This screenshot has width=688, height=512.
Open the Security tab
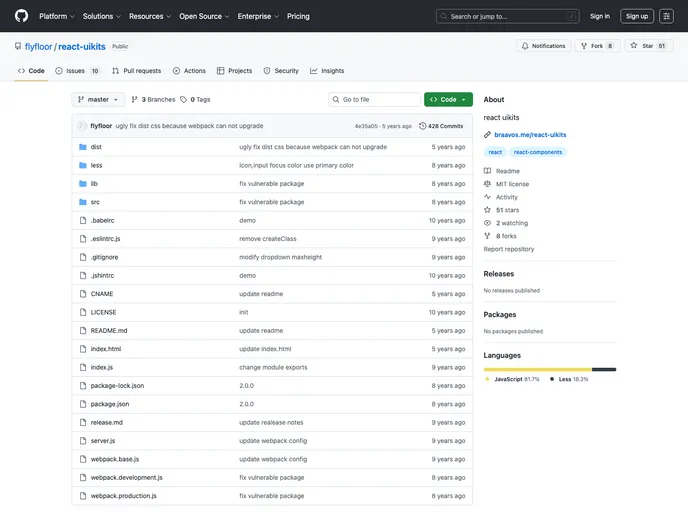(x=281, y=71)
